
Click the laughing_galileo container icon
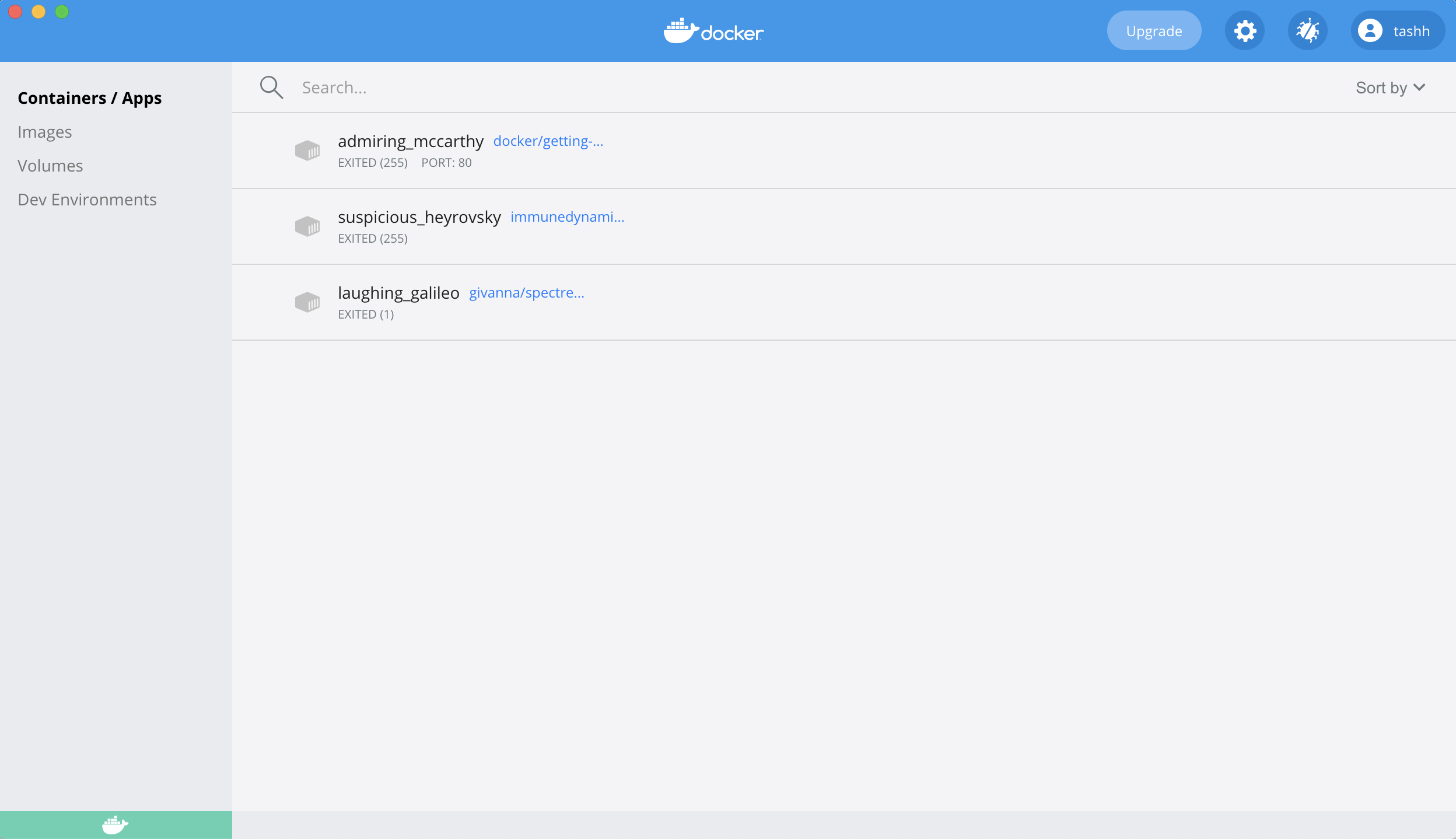click(307, 302)
